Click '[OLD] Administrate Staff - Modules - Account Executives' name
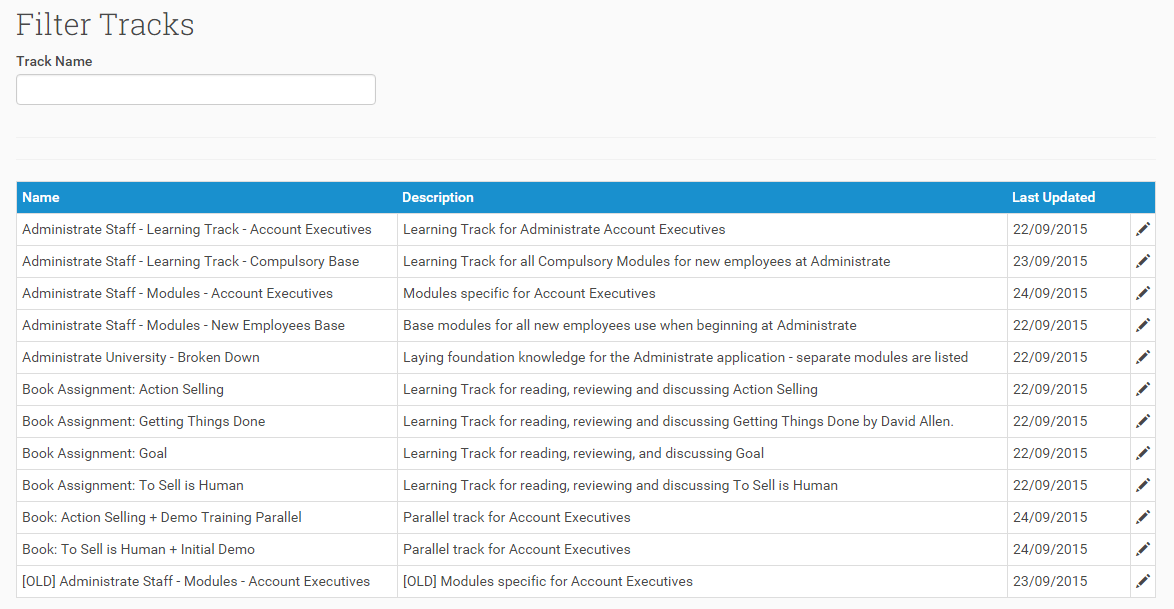This screenshot has height=609, width=1174. (x=196, y=581)
